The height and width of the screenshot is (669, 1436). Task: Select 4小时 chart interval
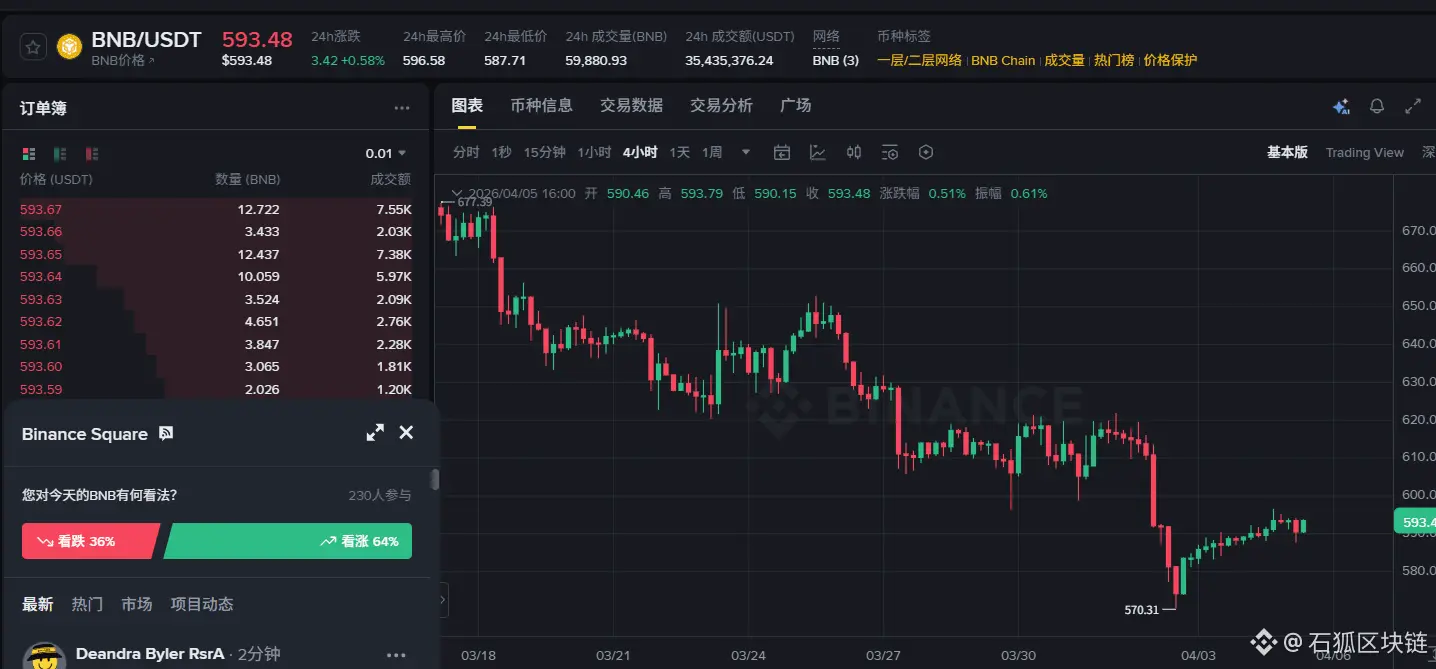coord(640,152)
